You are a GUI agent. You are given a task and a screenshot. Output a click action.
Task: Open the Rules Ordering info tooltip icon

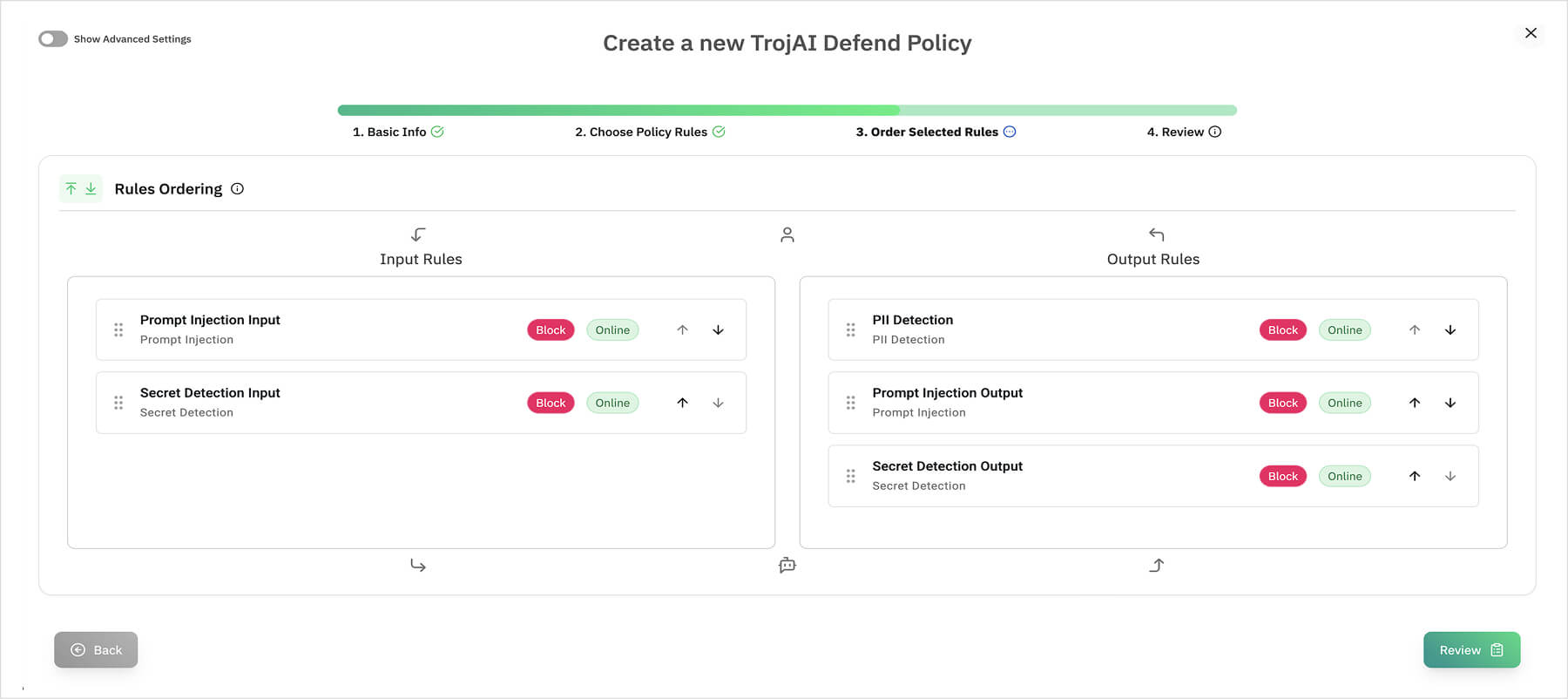tap(237, 188)
